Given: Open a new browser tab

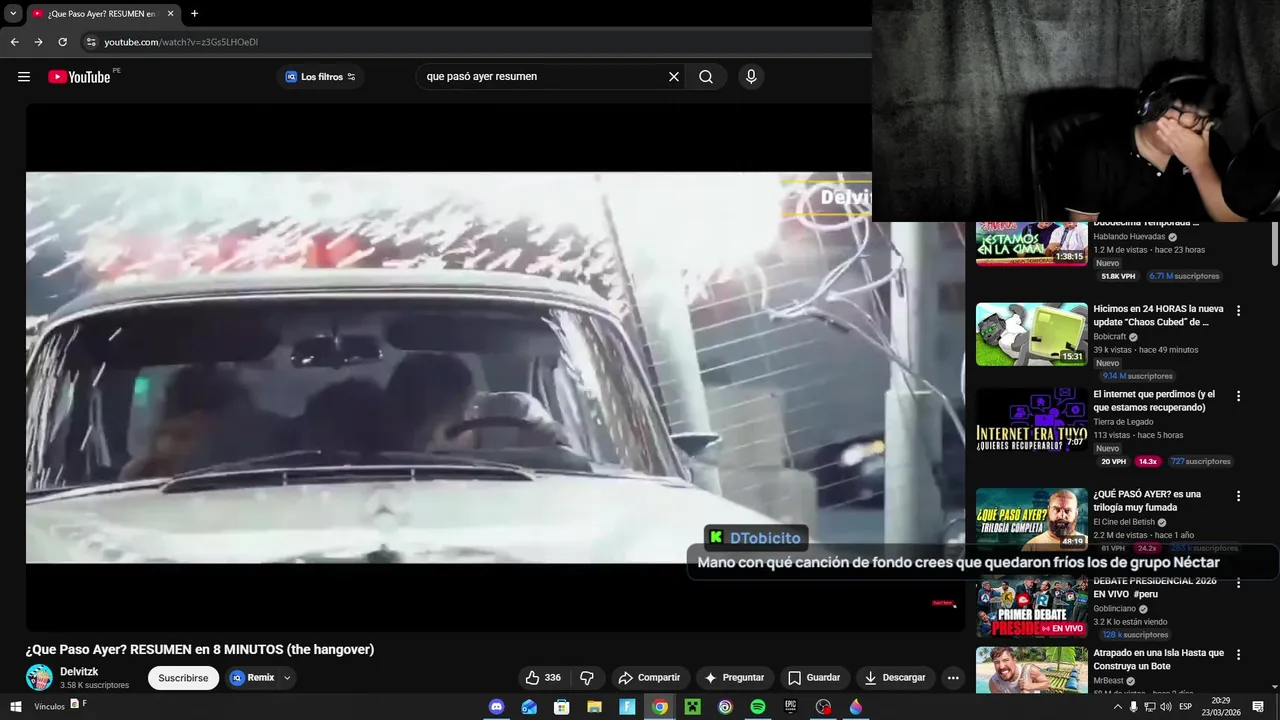Looking at the screenshot, I should [194, 14].
